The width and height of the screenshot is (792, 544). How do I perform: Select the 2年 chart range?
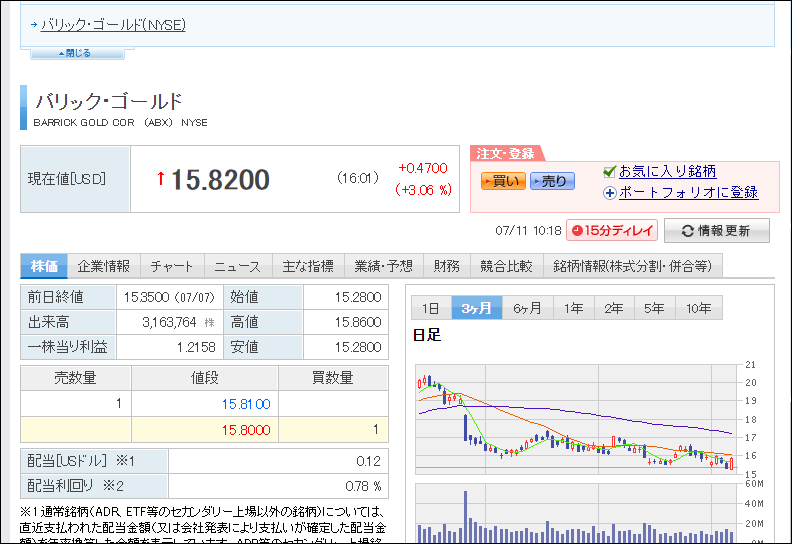[614, 308]
